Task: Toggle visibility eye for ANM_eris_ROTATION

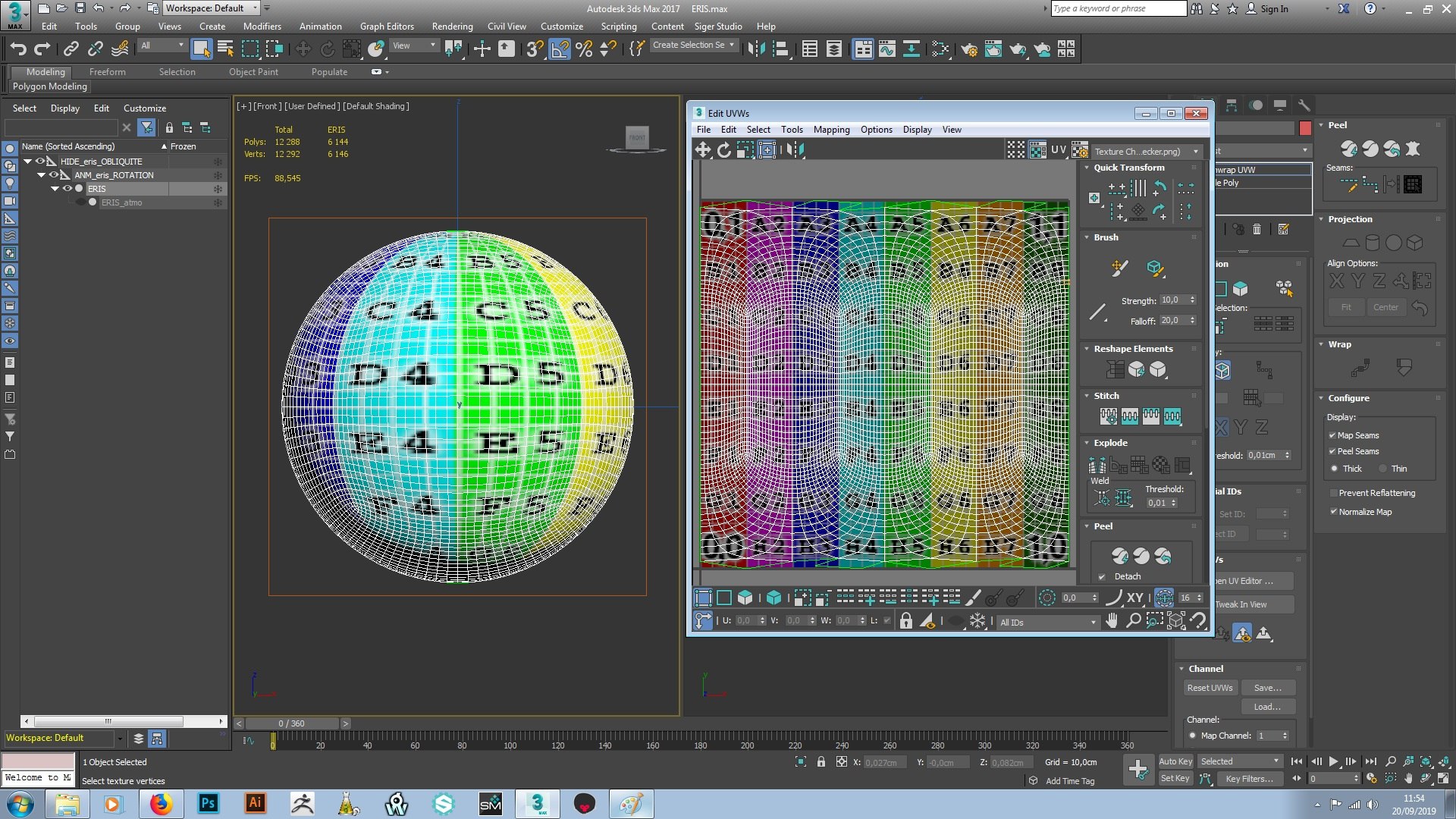Action: [53, 175]
